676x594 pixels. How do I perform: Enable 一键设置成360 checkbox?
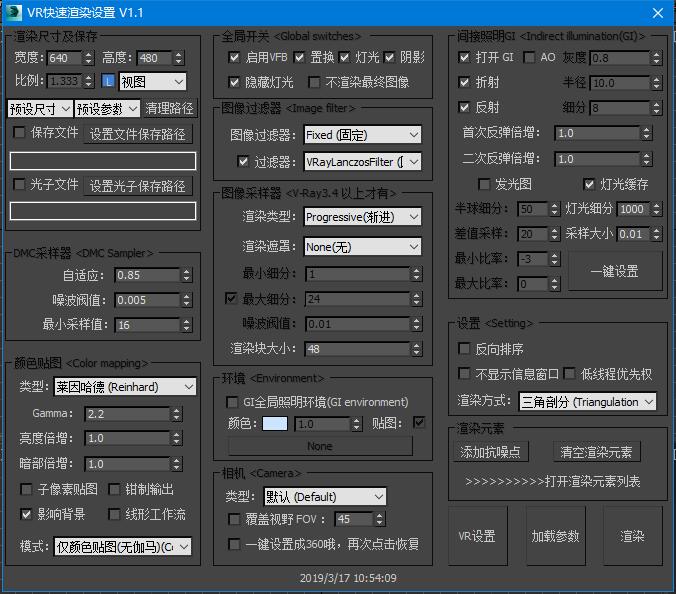(234, 544)
